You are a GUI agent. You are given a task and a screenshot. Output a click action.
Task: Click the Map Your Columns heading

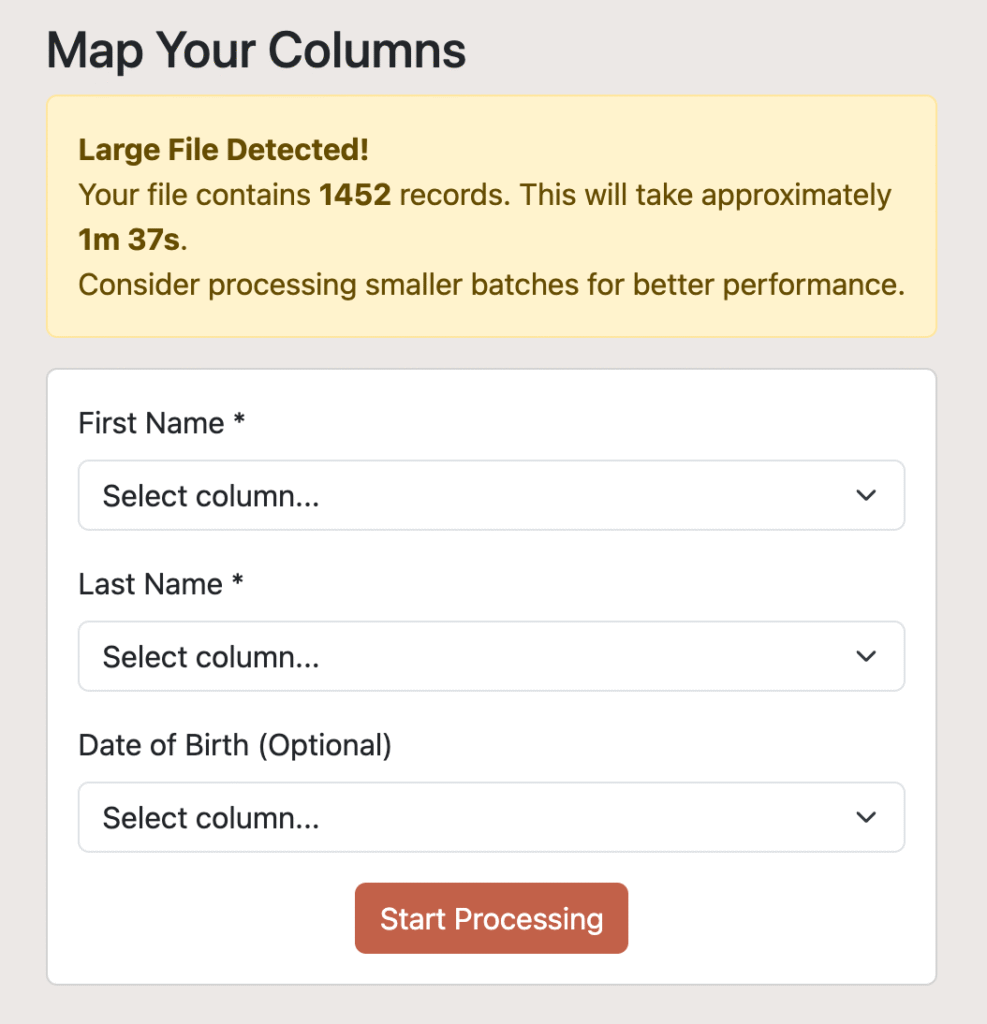click(256, 50)
